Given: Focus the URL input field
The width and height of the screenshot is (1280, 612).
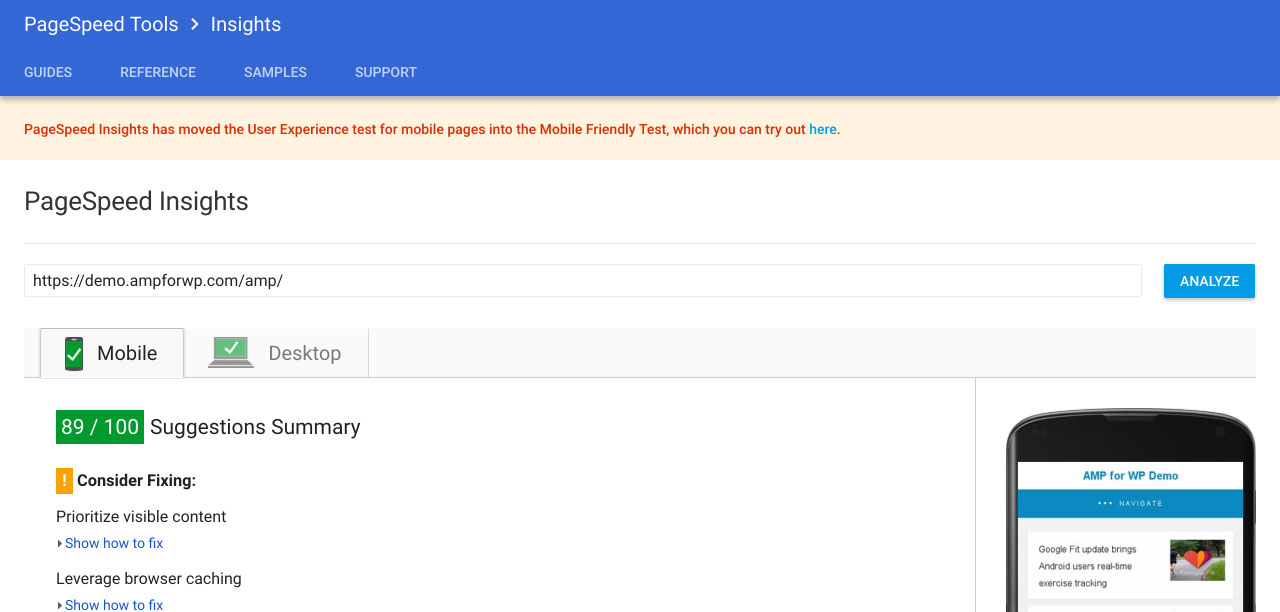Looking at the screenshot, I should [582, 281].
